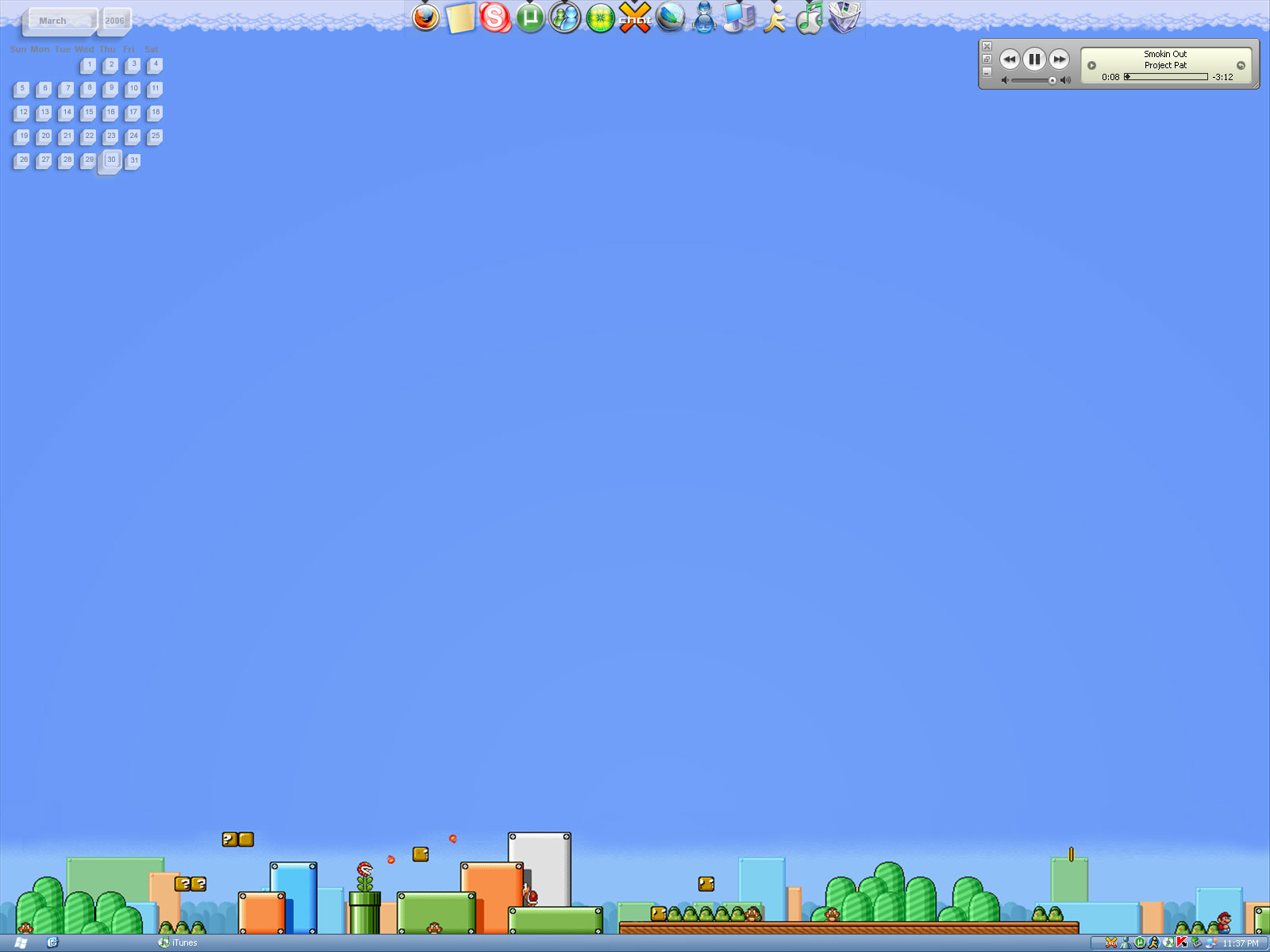Select day 4 in the calendar
This screenshot has width=1270, height=952.
click(x=155, y=65)
